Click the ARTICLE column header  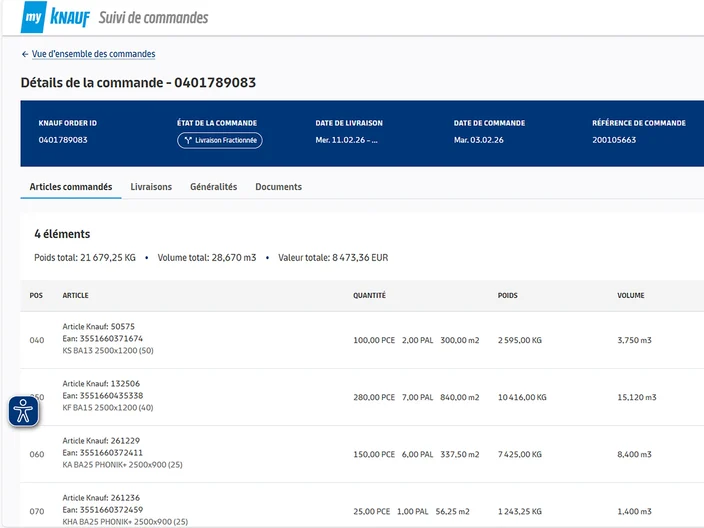coord(75,295)
